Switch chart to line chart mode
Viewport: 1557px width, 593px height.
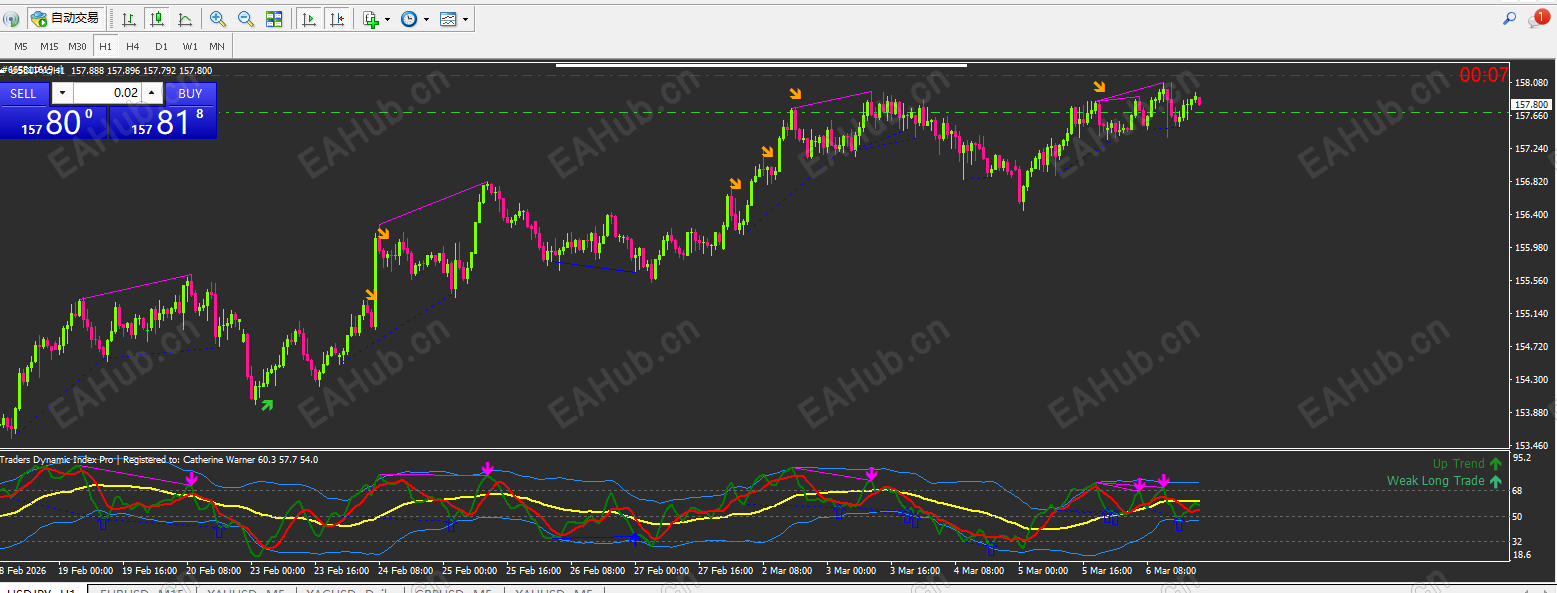pyautogui.click(x=185, y=18)
